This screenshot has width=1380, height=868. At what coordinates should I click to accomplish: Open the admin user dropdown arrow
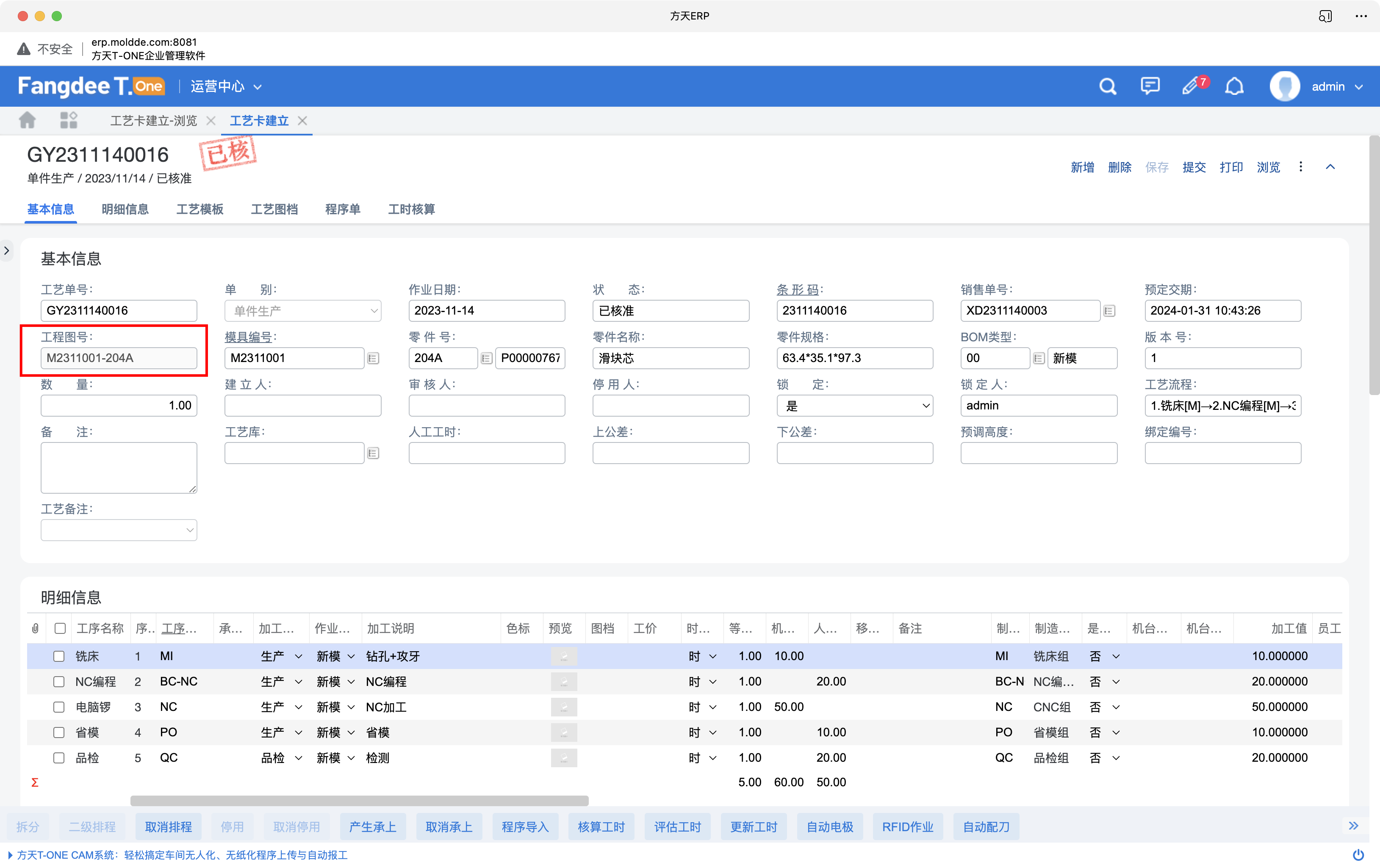(1359, 87)
